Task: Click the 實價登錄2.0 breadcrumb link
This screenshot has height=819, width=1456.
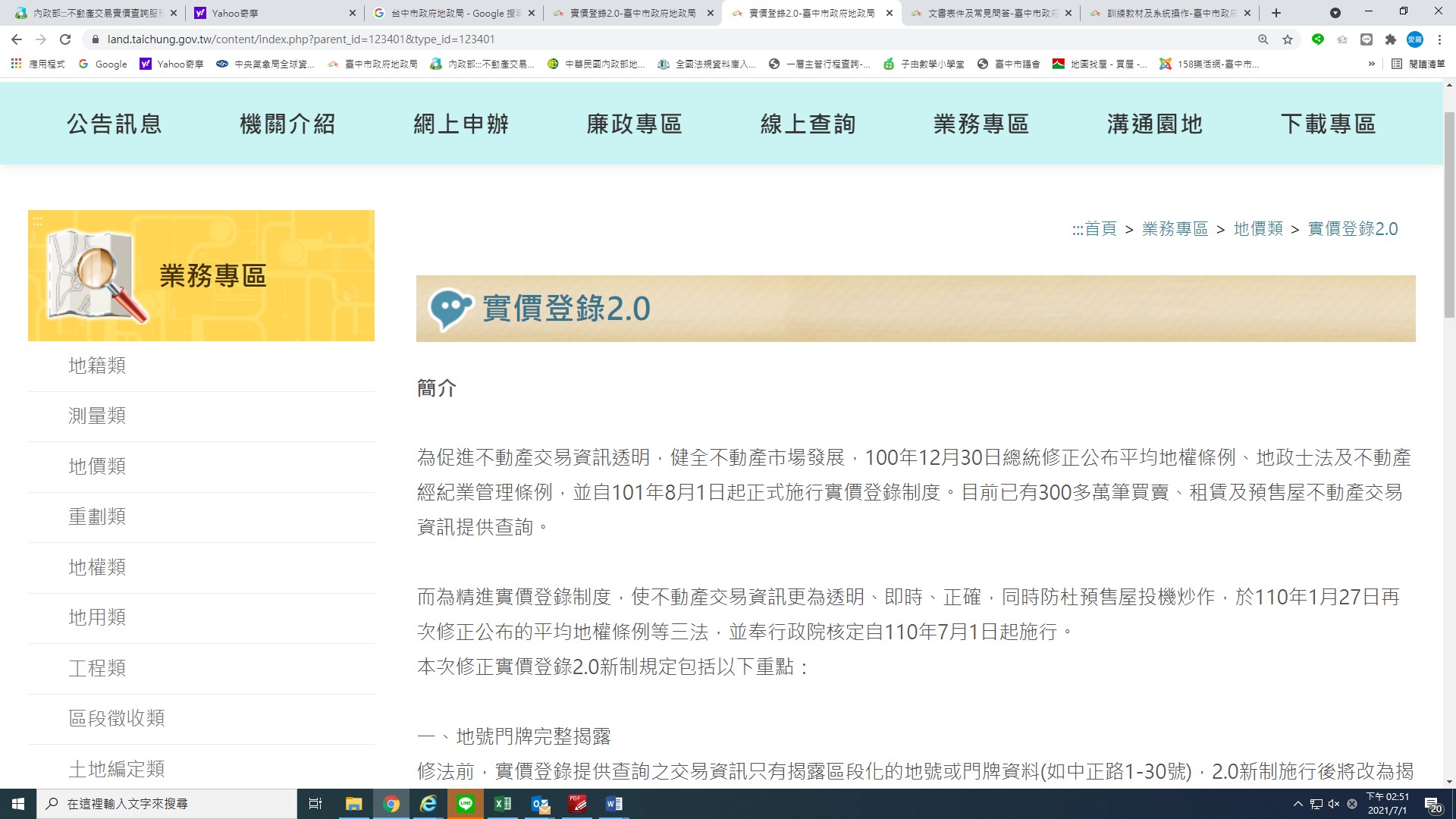Action: 1353,229
